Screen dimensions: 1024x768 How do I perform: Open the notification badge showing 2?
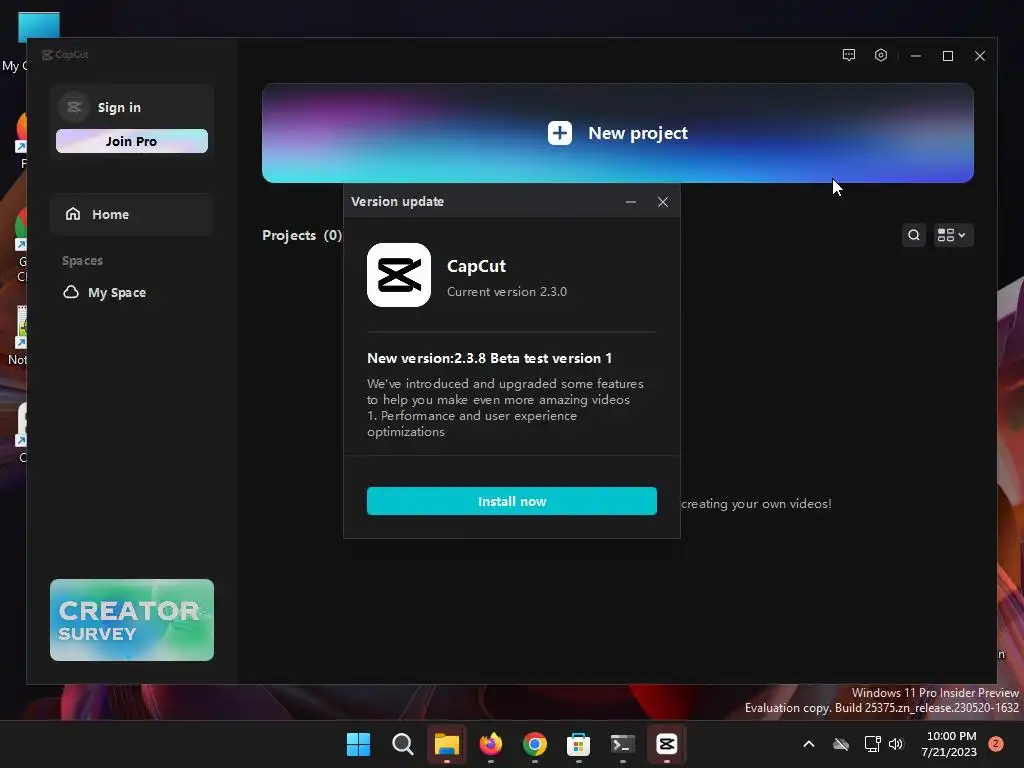click(996, 743)
